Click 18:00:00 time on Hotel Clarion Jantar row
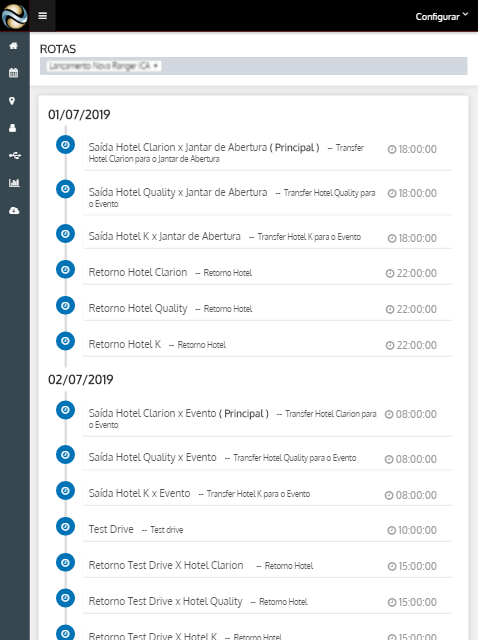Screen dimensions: 478x640 point(412,149)
